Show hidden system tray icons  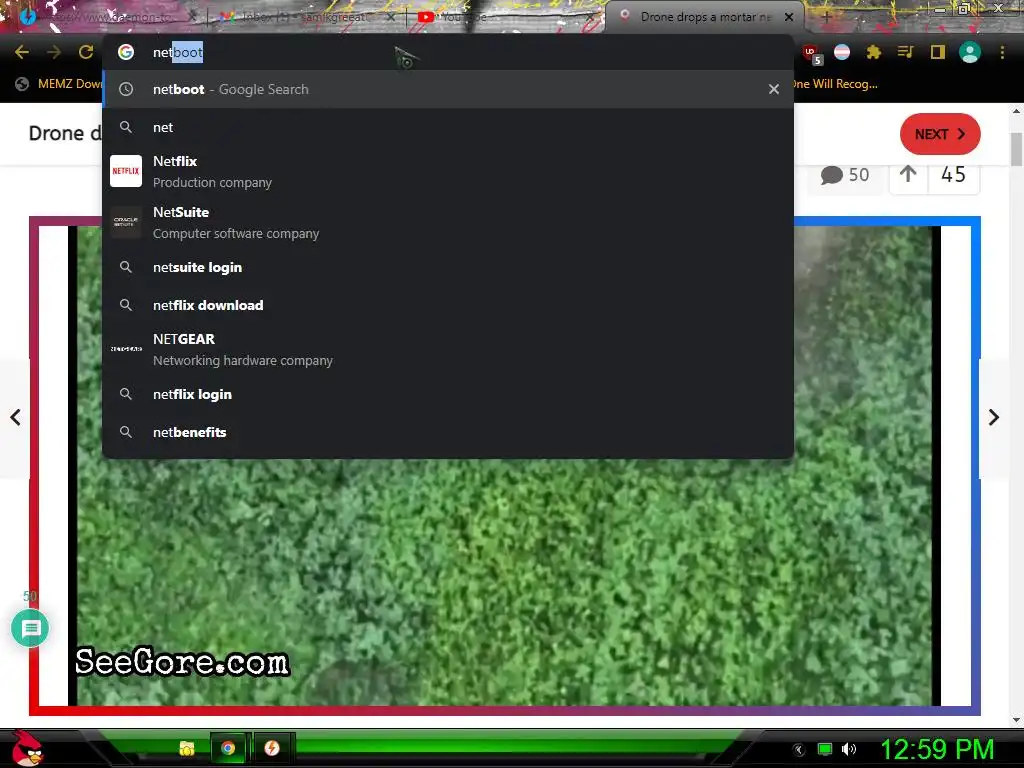point(798,750)
